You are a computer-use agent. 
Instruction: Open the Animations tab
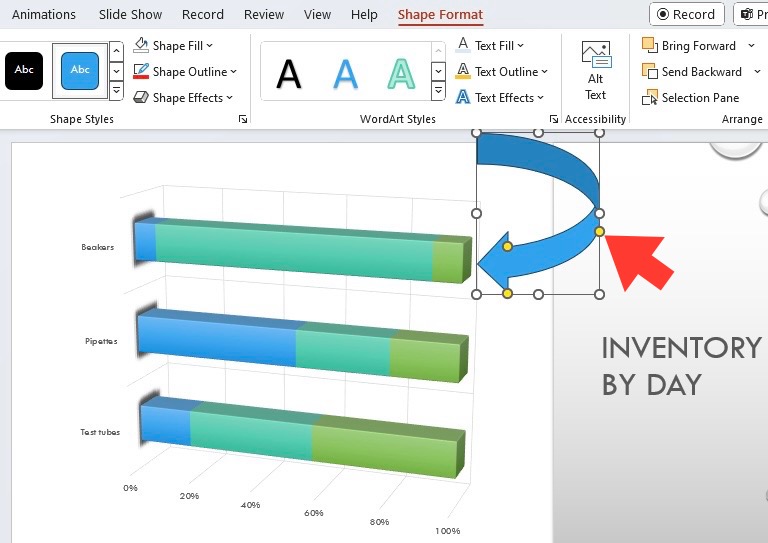(x=44, y=15)
